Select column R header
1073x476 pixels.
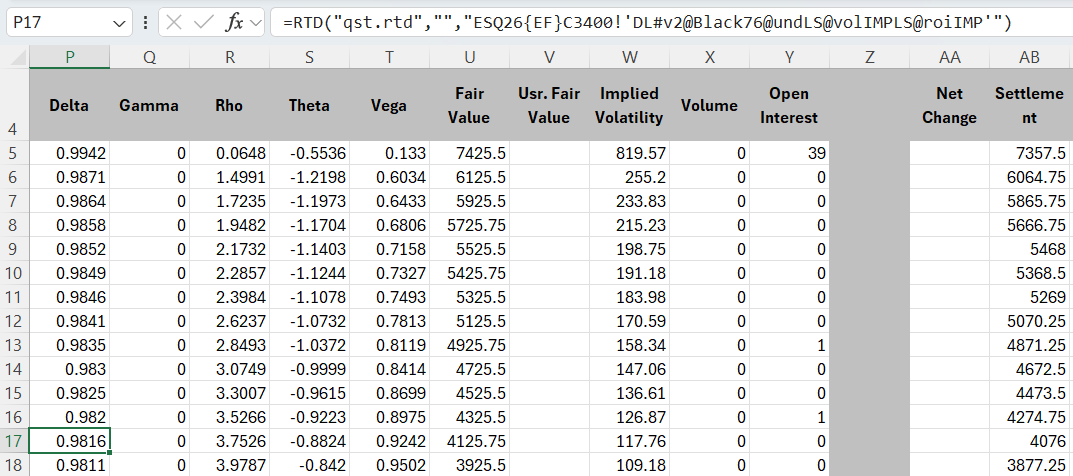tap(229, 57)
